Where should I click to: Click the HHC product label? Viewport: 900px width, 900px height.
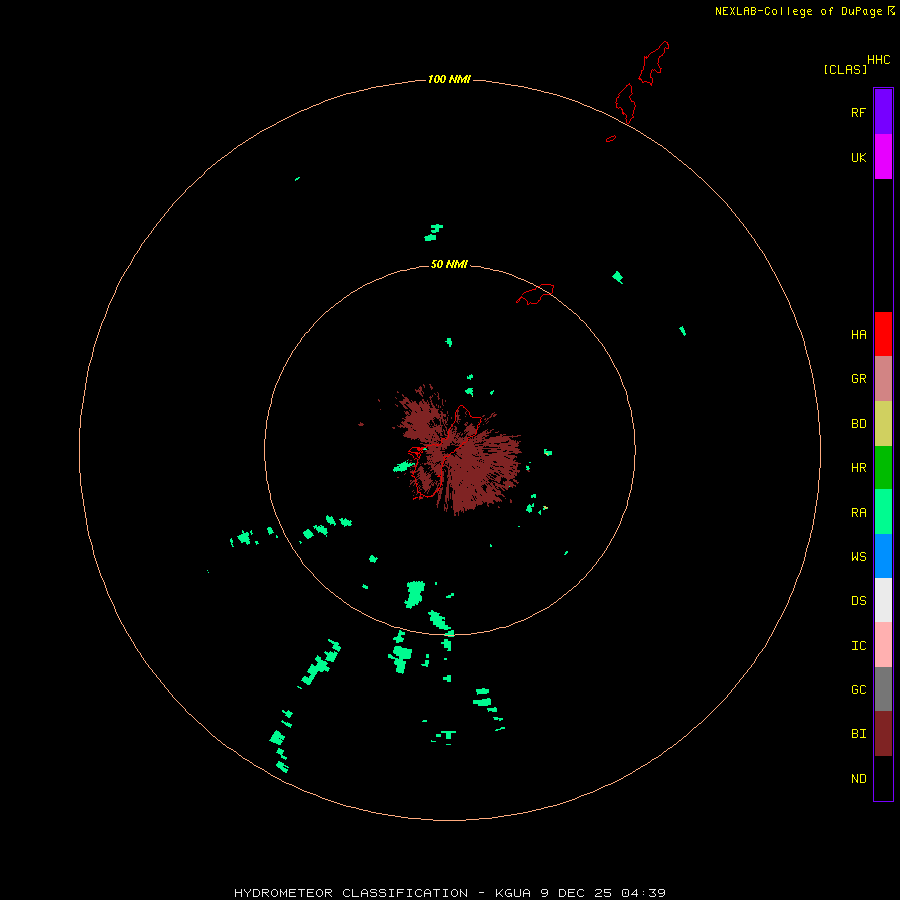(878, 60)
